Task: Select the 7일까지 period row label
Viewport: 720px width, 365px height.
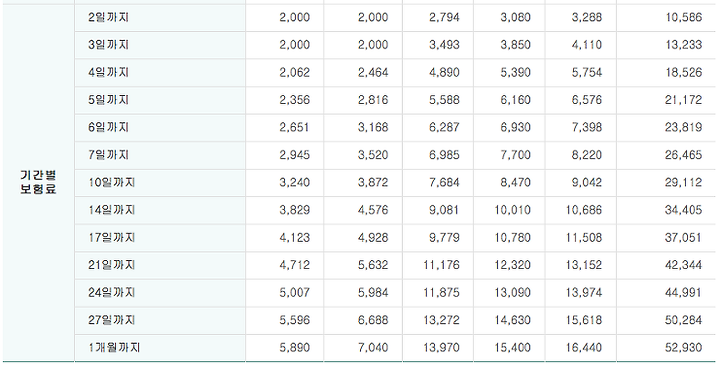Action: (108, 155)
